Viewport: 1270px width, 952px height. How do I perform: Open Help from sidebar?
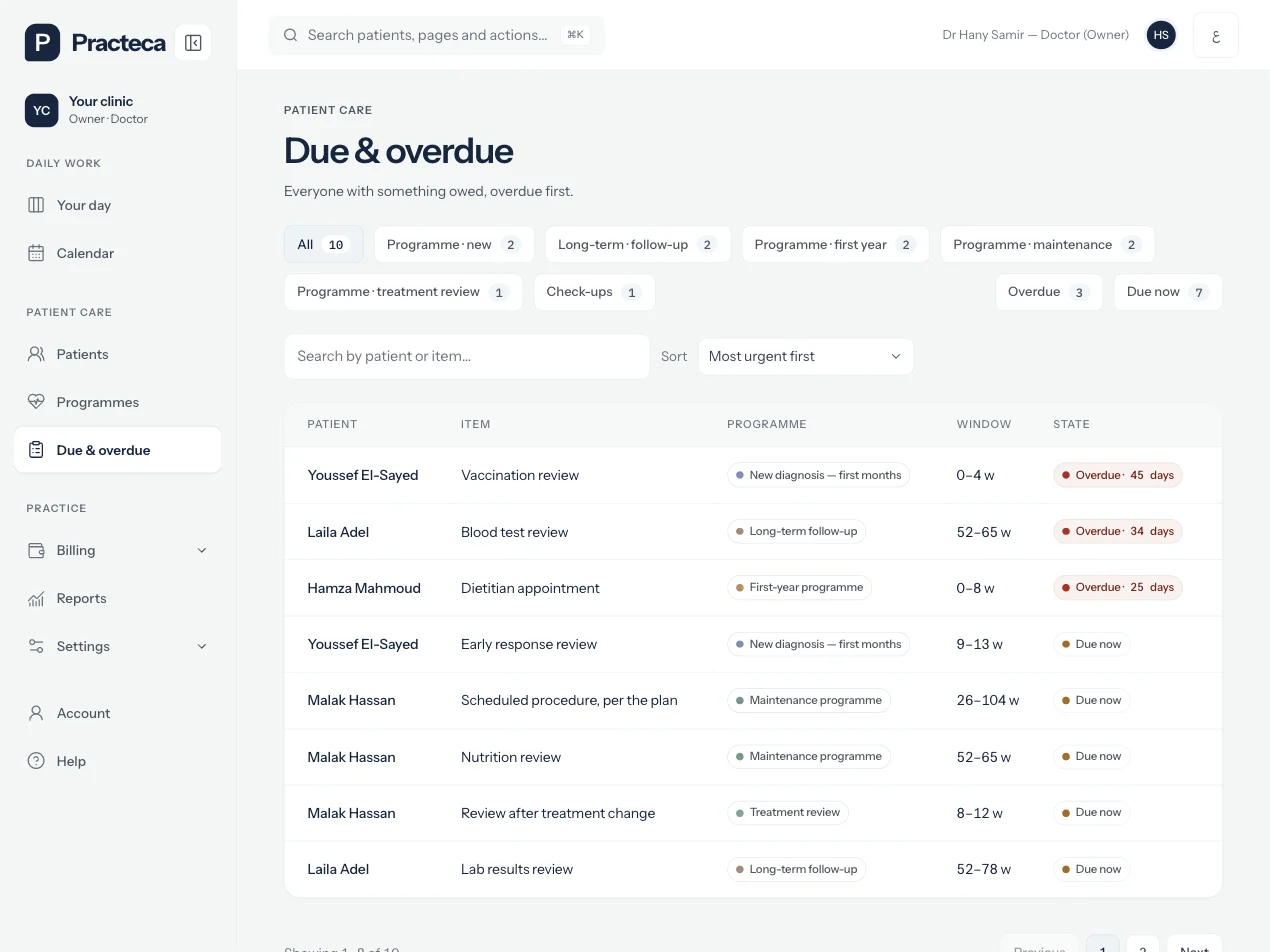click(x=118, y=761)
